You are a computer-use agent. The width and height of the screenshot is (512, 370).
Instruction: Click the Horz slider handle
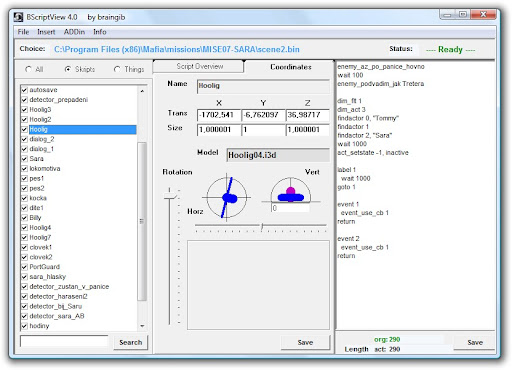262,227
